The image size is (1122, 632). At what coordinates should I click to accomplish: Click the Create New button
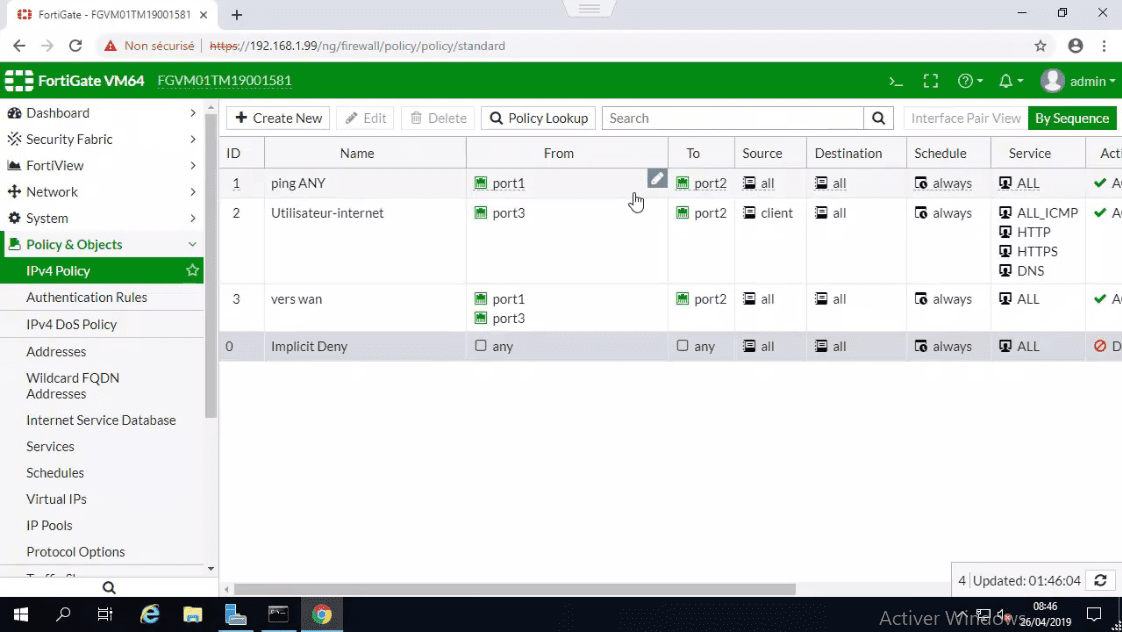click(277, 118)
